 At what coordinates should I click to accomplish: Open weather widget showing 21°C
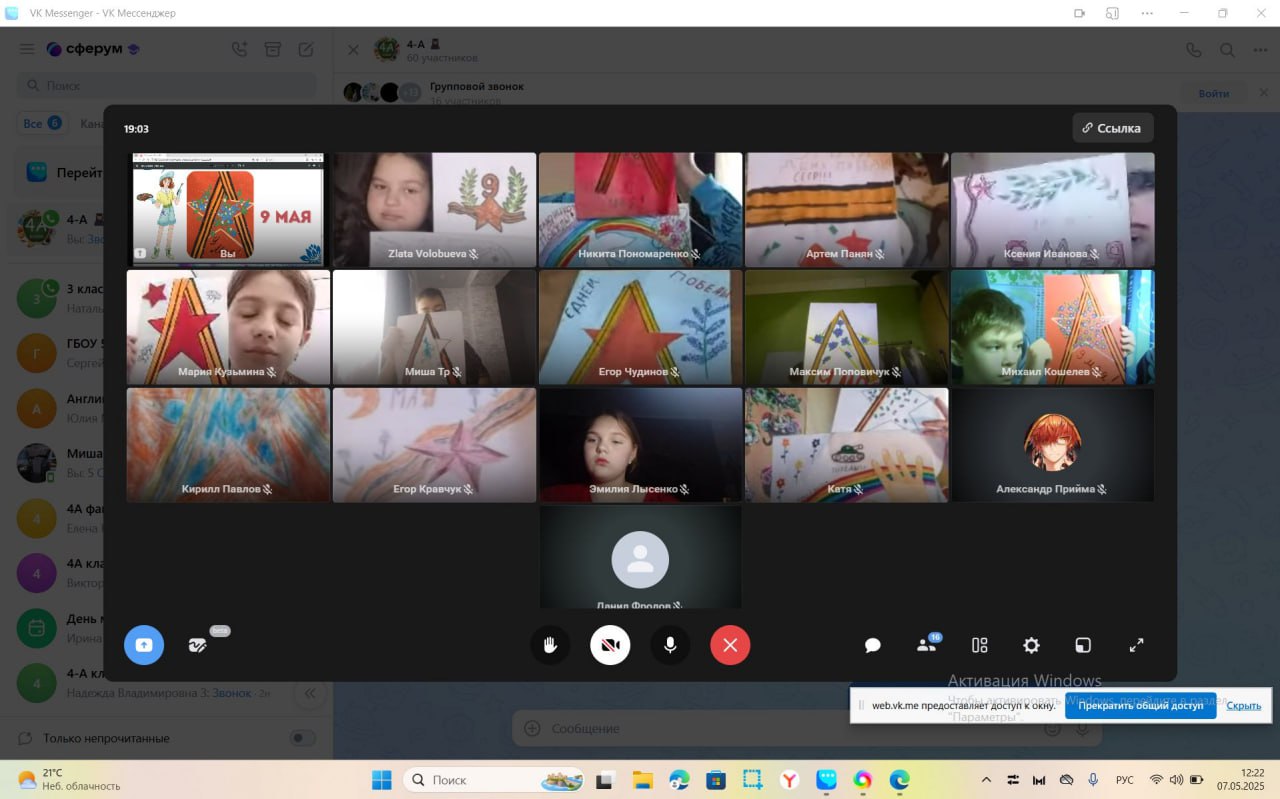[68, 779]
